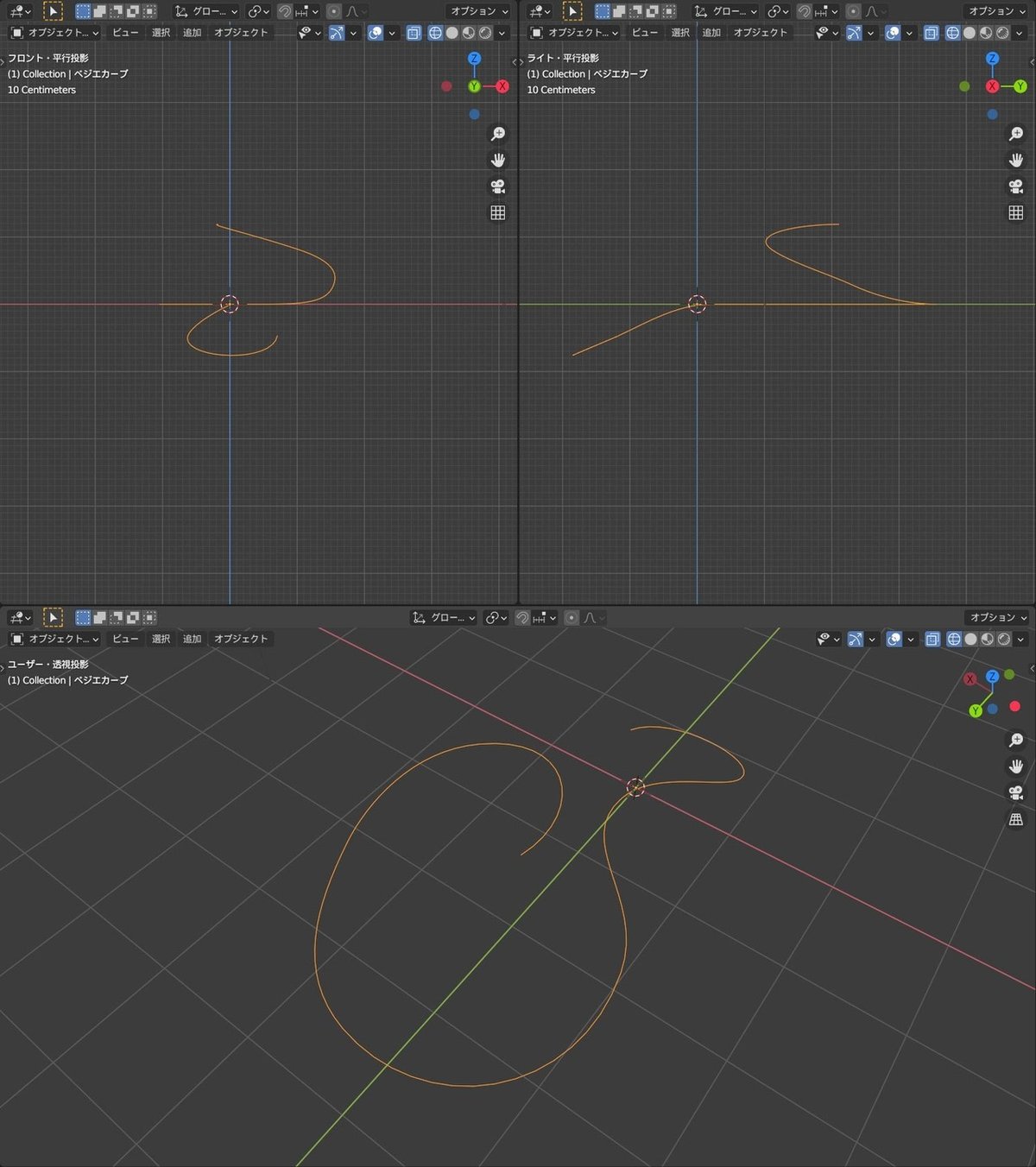This screenshot has height=1167, width=1036.
Task: Click the new-selection mode icon in the right view
Action: coord(603,11)
